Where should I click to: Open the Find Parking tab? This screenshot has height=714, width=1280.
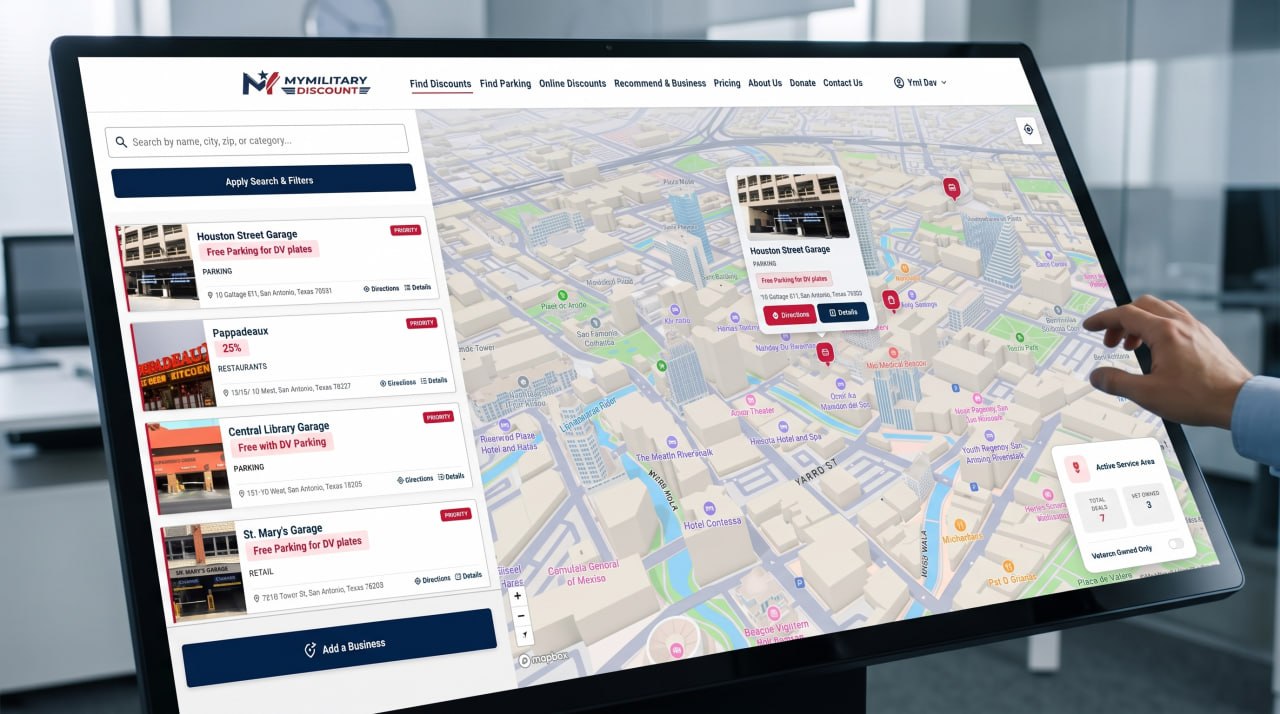tap(505, 84)
